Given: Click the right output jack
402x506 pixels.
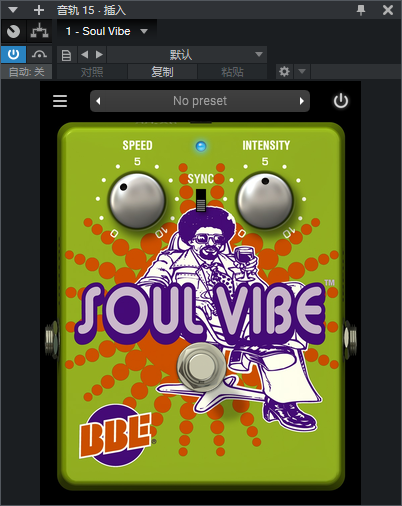Looking at the screenshot, I should coord(350,339).
